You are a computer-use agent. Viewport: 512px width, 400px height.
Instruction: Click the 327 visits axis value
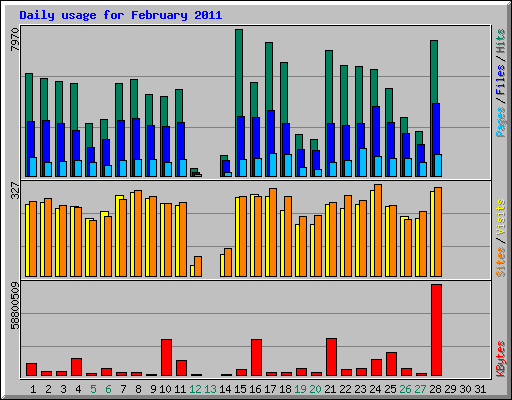15,190
